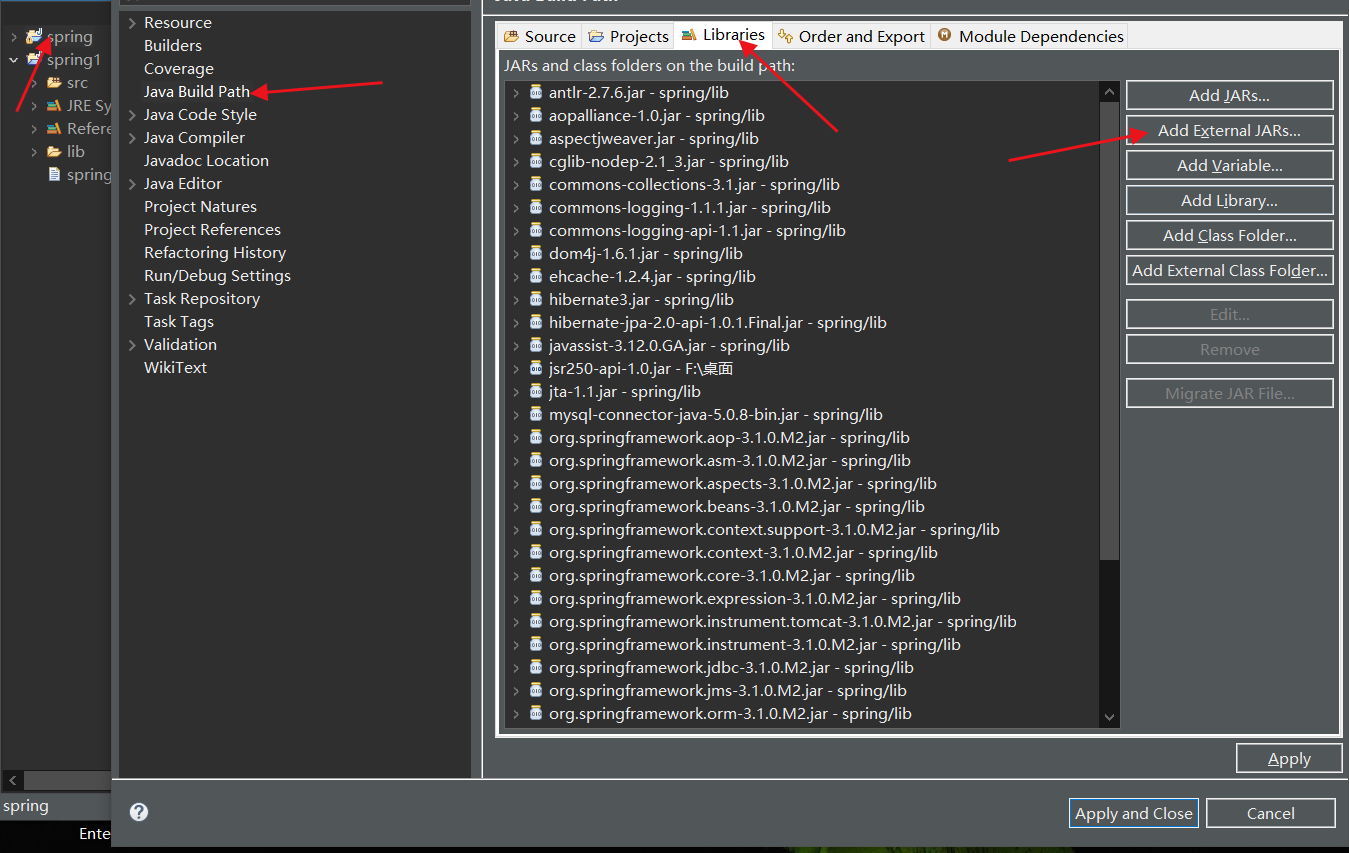Click the jar icon beside antlr-2.7.6.jar
Image resolution: width=1349 pixels, height=853 pixels.
pos(535,92)
